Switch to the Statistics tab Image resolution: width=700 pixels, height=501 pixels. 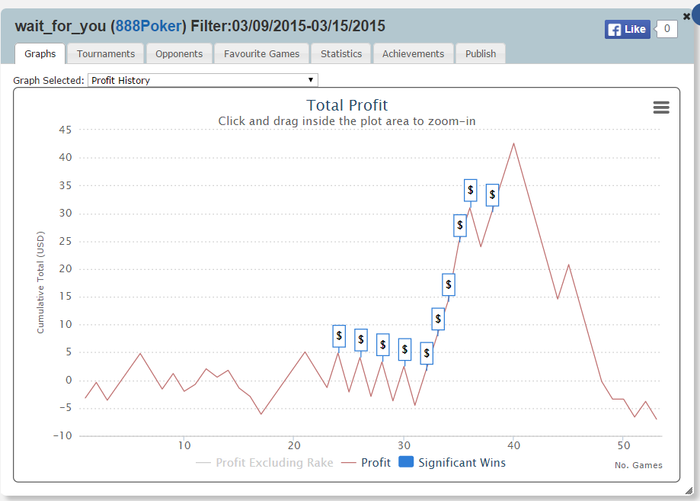(x=341, y=54)
